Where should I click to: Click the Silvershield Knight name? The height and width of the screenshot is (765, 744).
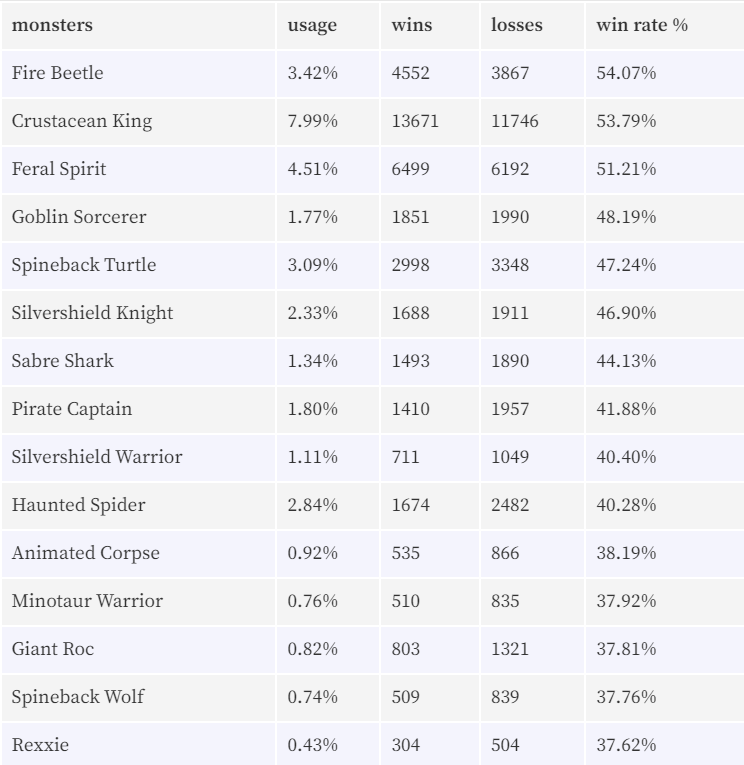[92, 313]
